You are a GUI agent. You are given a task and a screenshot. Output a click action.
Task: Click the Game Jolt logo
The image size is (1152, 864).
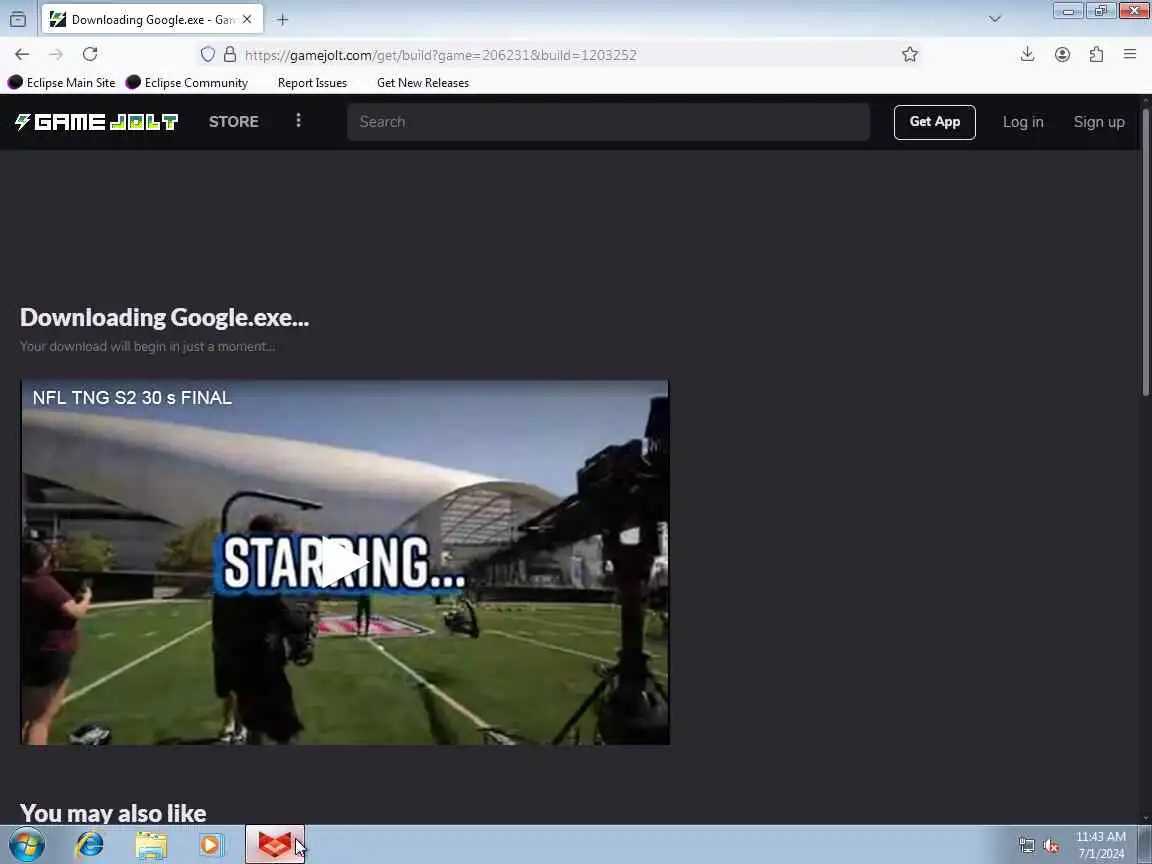[96, 122]
